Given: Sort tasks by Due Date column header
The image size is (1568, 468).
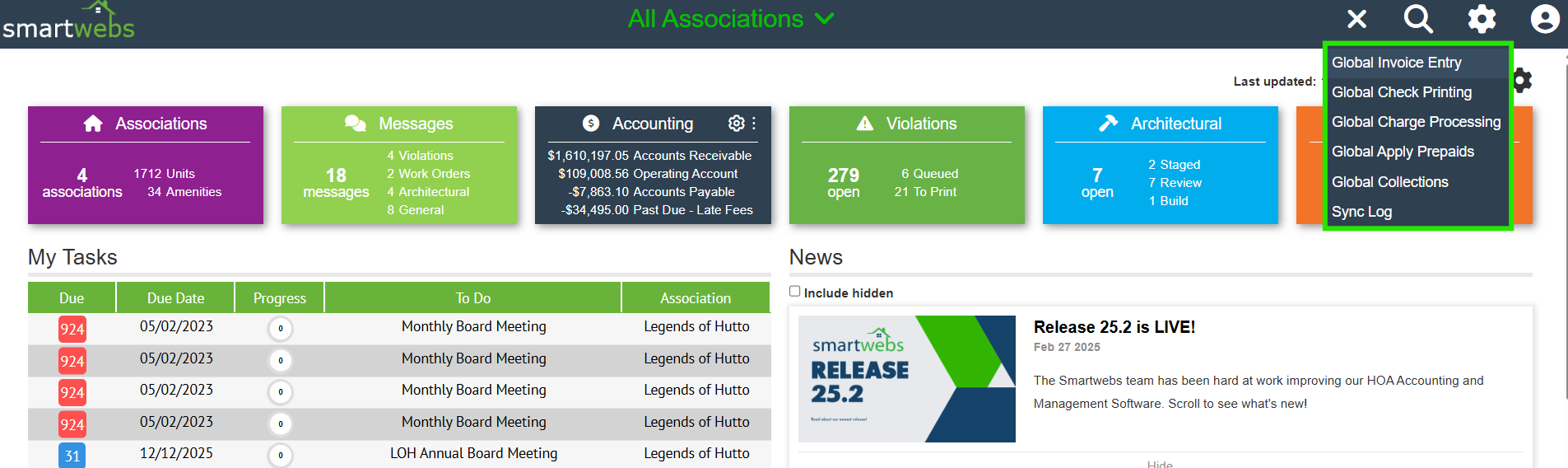Looking at the screenshot, I should [175, 298].
